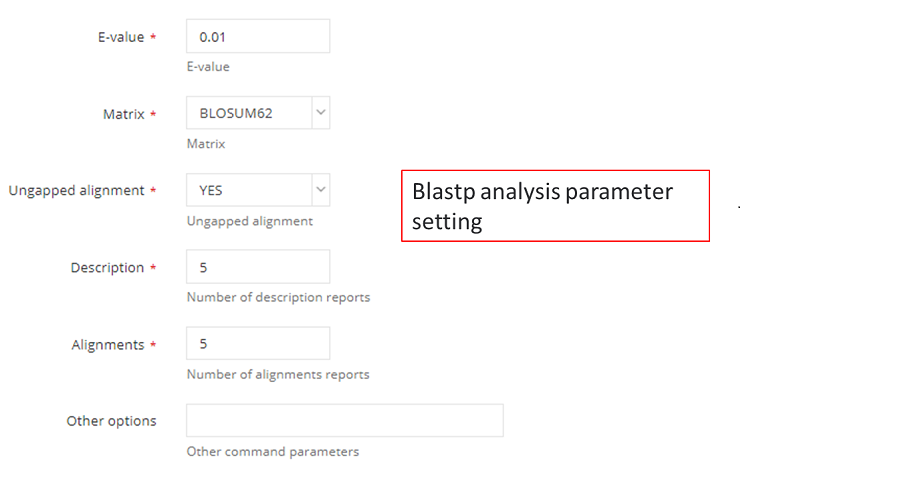Screen dimensions: 900x483
Task: Click the Ungapped alignment field label
Action: pyautogui.click(x=76, y=190)
